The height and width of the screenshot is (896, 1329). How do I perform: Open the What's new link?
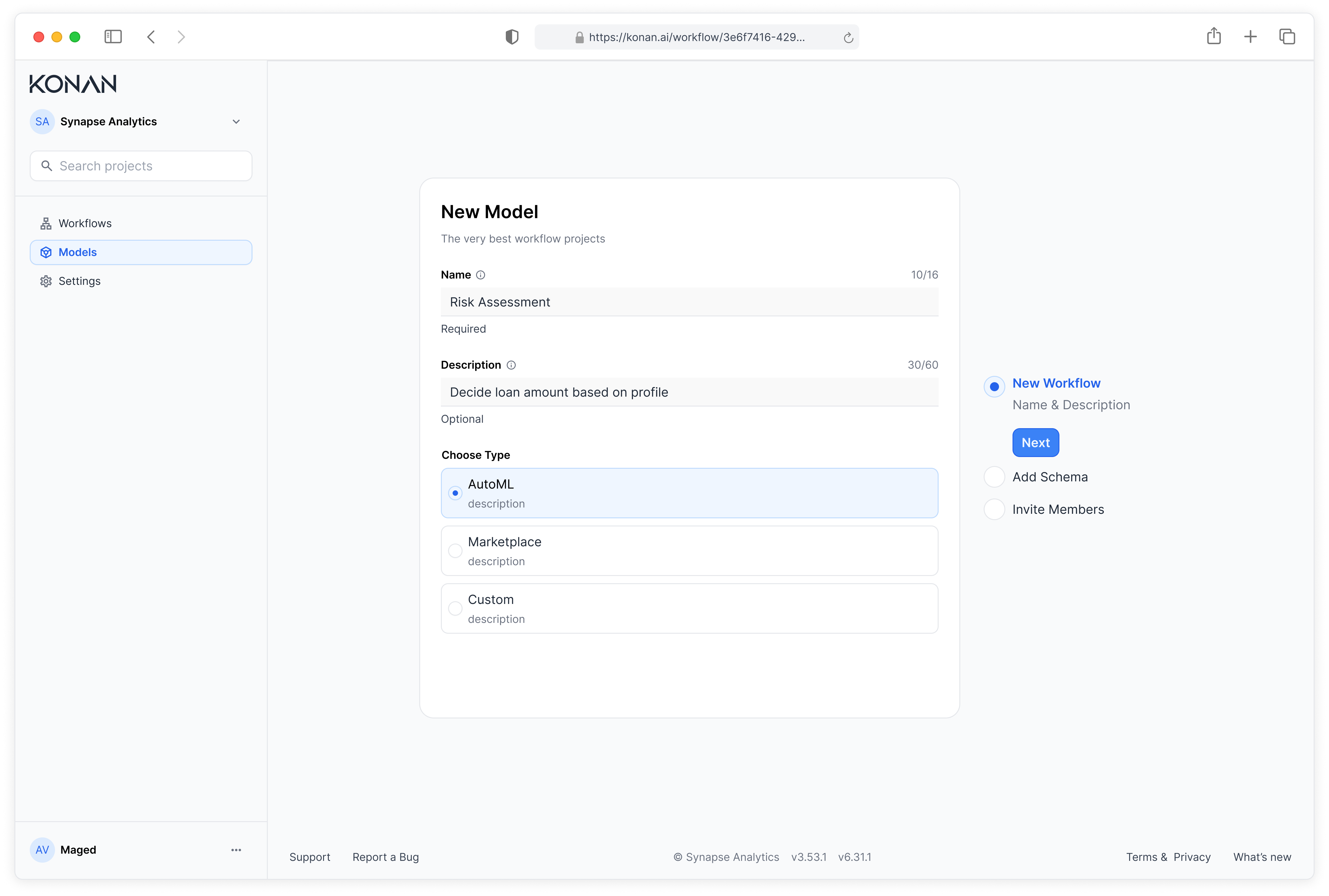(1262, 857)
